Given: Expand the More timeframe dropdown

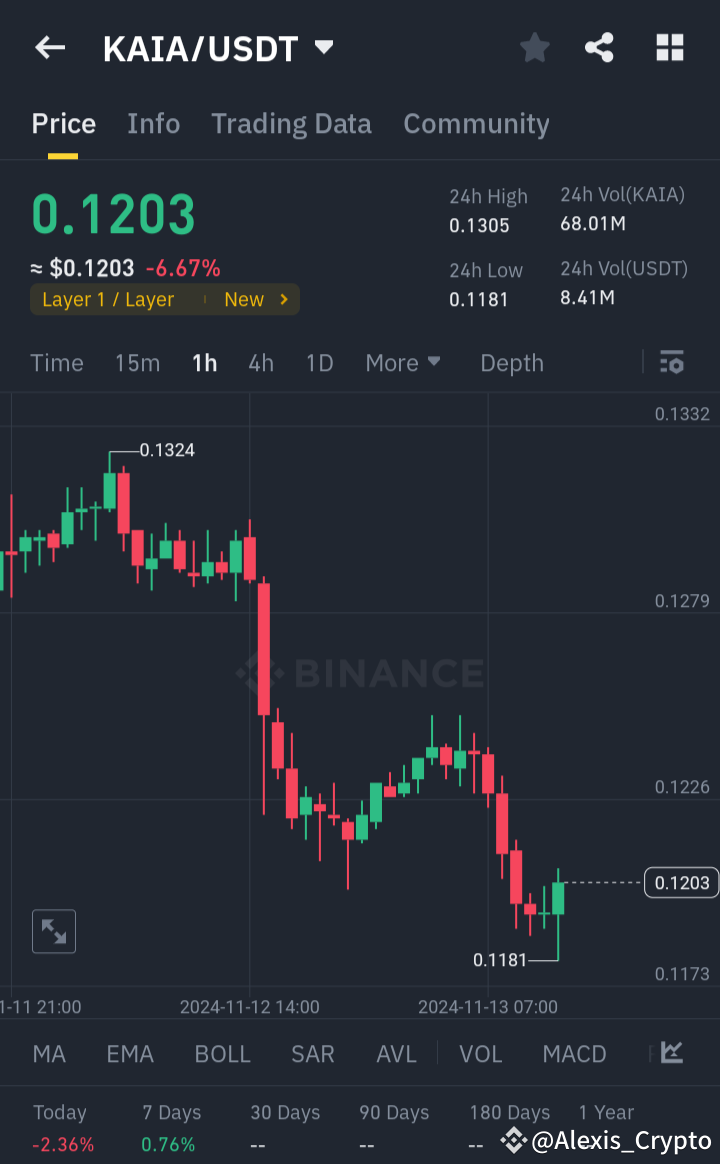Looking at the screenshot, I should pos(403,363).
